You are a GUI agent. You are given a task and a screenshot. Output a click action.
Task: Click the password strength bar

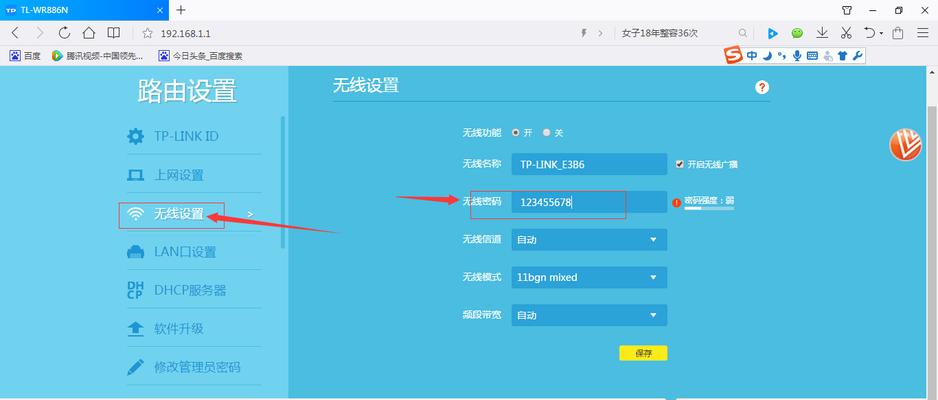[709, 209]
